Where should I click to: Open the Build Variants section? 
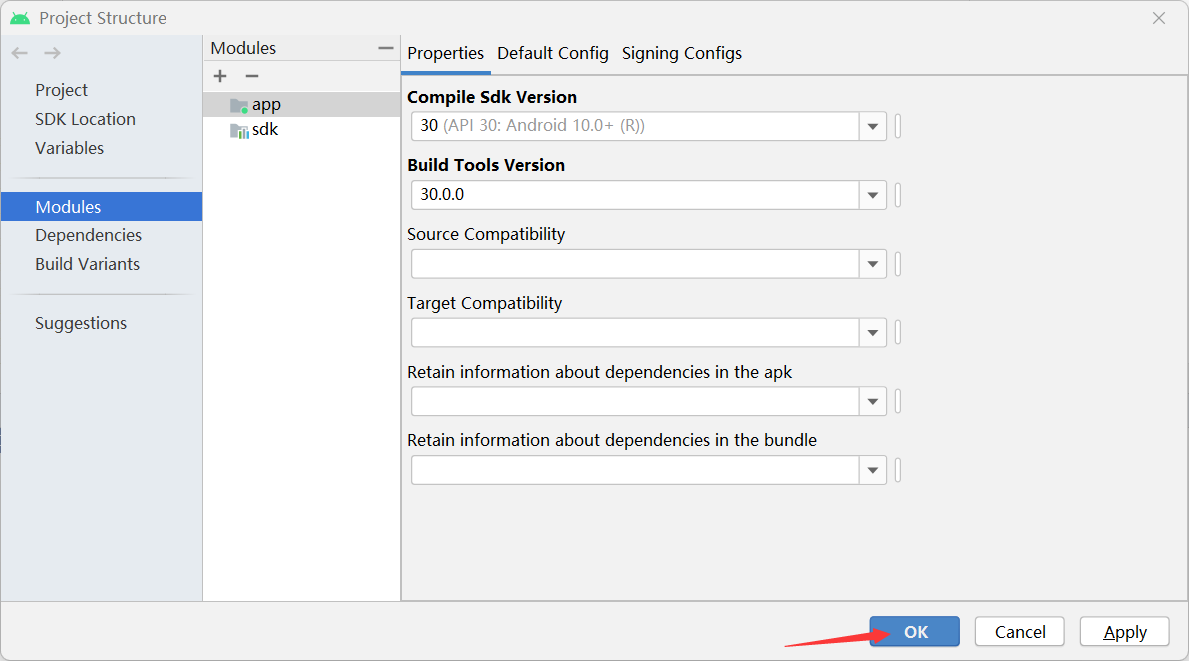coord(87,264)
